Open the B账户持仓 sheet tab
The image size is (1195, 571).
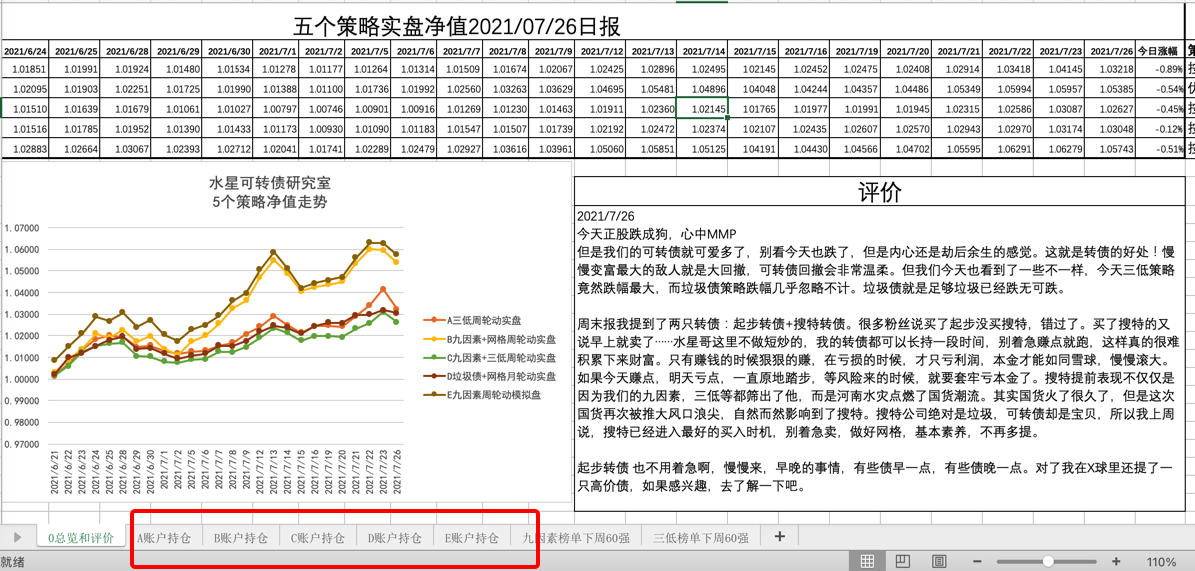(x=241, y=538)
